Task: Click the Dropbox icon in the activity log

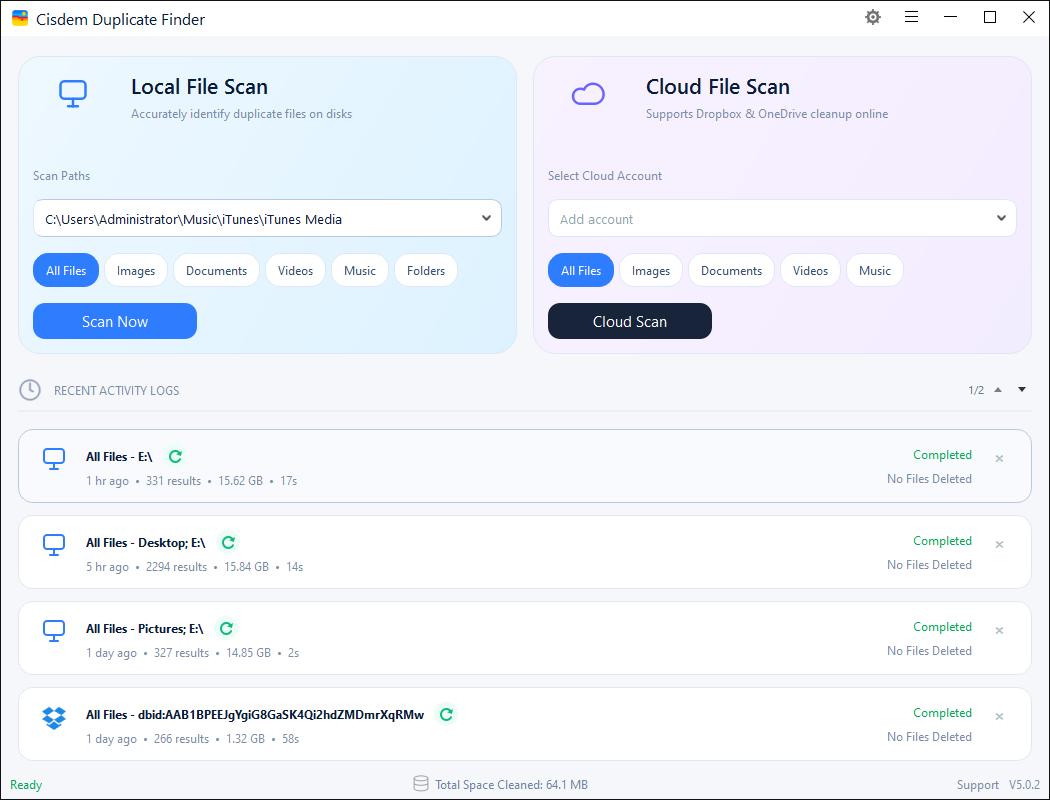Action: pos(54,718)
